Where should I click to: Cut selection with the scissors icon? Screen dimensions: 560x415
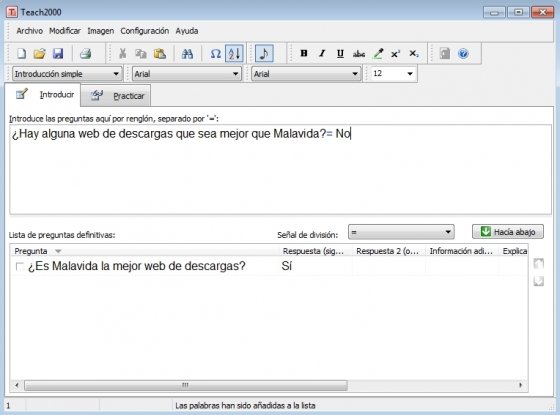pyautogui.click(x=122, y=54)
